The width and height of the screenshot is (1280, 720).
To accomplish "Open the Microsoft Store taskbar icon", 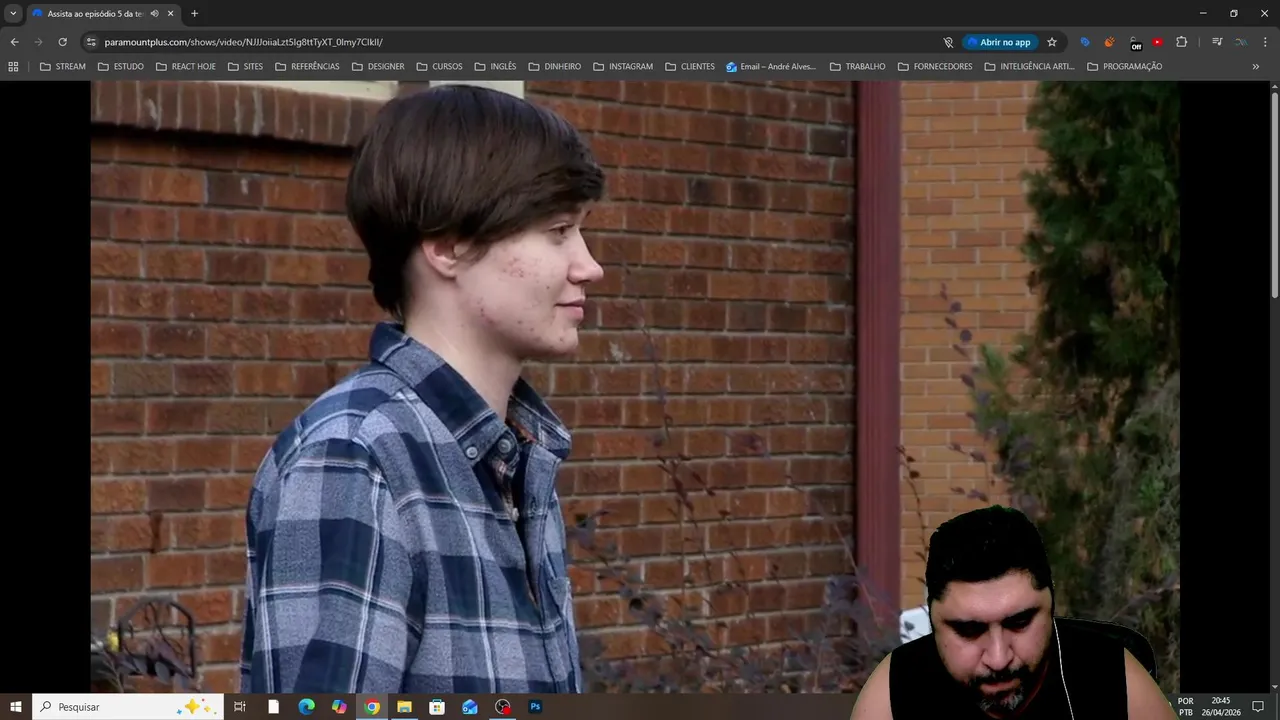I will [437, 707].
